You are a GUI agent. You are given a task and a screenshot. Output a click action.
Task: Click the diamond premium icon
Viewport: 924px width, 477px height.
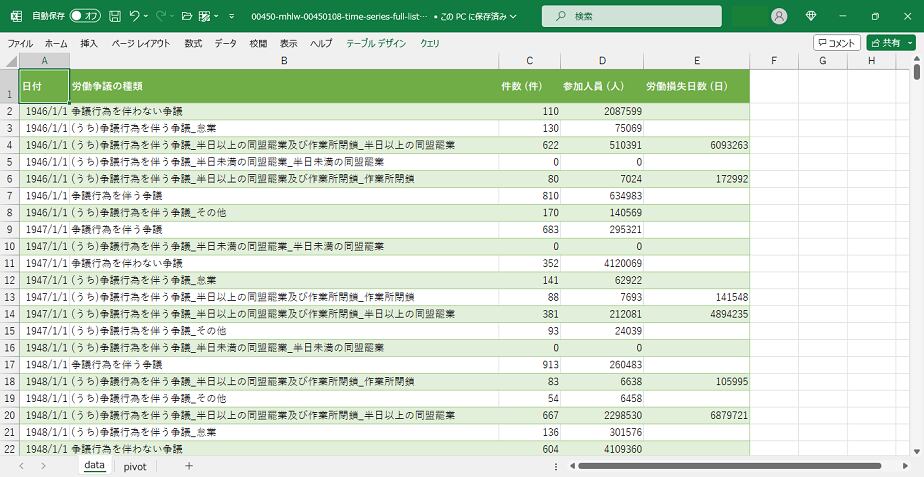811,16
